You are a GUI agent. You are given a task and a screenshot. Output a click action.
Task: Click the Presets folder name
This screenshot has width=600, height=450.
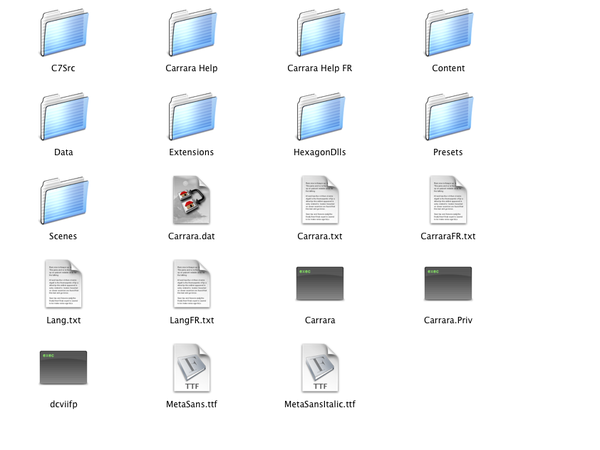point(448,152)
